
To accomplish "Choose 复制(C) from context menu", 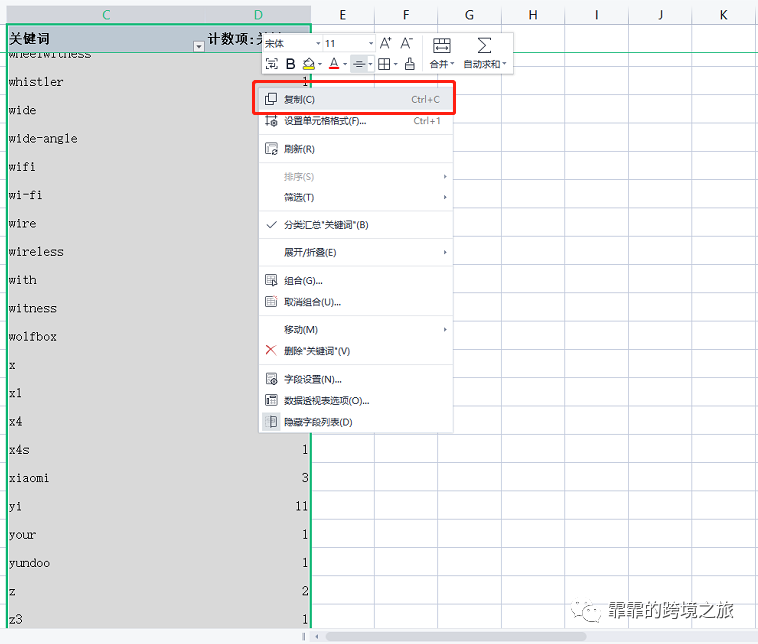I will click(356, 99).
